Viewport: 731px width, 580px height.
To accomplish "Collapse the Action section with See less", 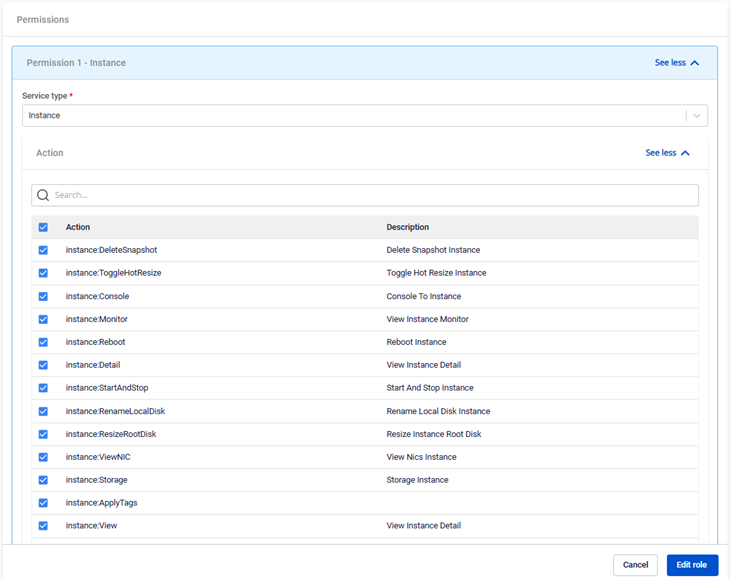I will 667,153.
